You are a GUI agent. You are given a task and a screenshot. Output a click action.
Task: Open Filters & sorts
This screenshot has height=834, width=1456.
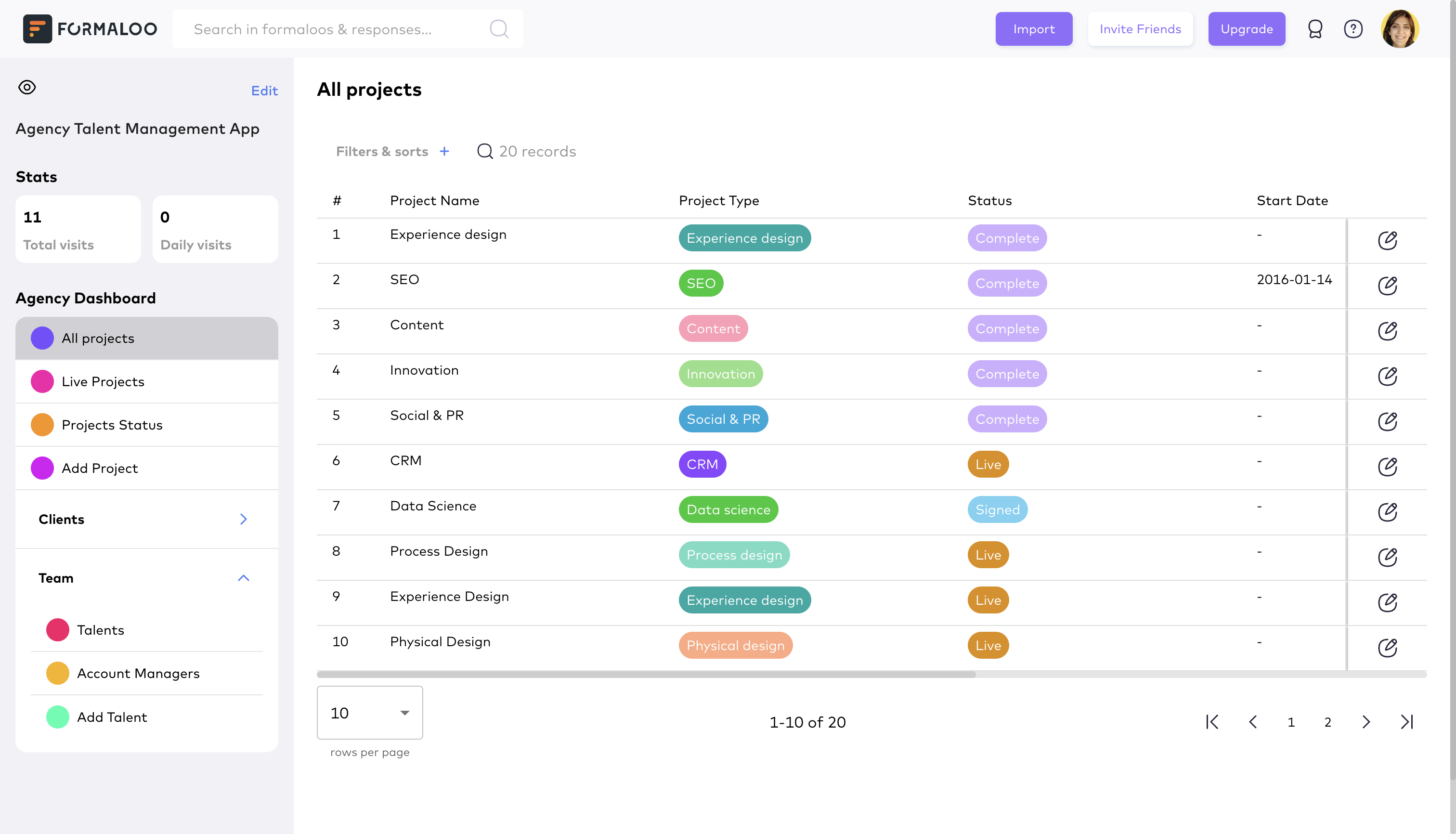[x=382, y=151]
